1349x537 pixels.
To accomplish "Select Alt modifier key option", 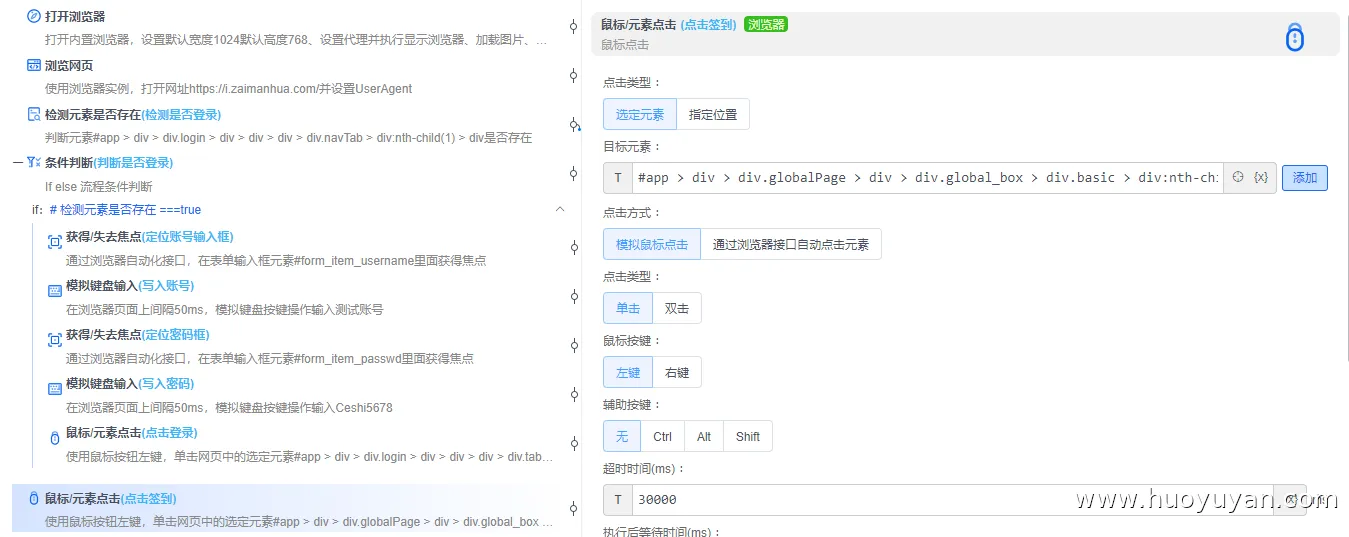I will point(704,436).
